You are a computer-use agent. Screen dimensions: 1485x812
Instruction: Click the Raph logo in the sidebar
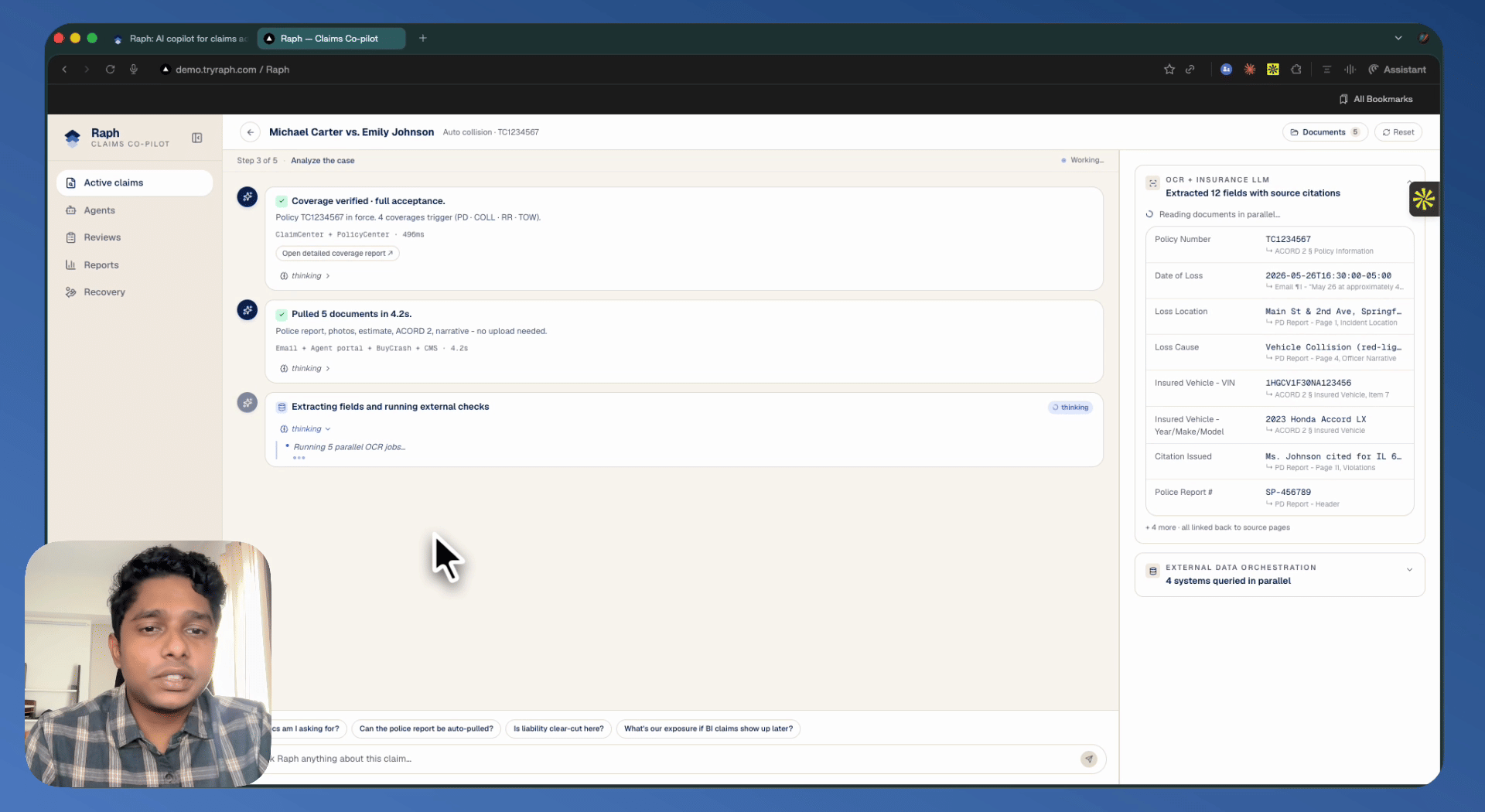click(73, 138)
